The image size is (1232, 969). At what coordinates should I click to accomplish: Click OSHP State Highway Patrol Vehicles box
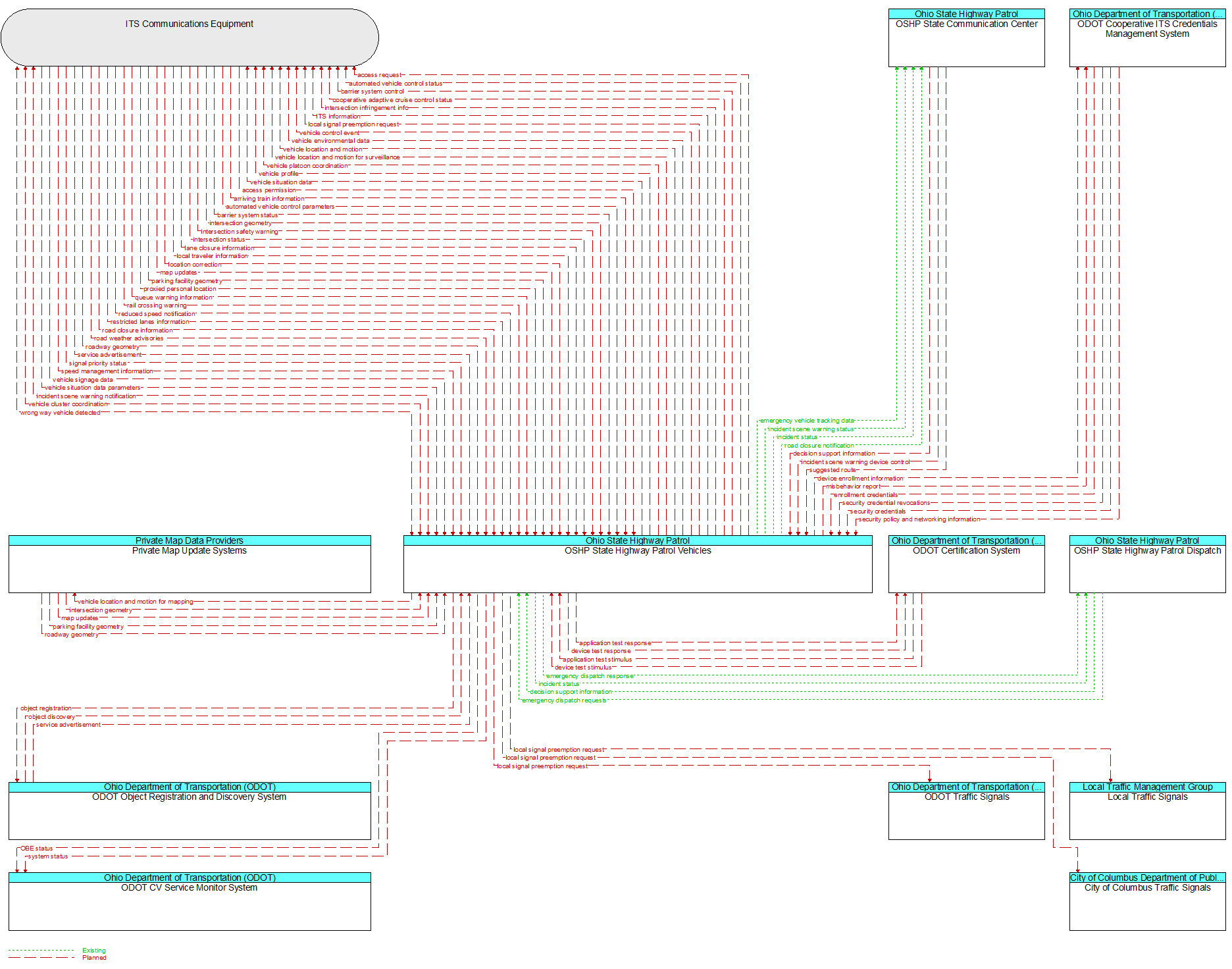coord(638,564)
